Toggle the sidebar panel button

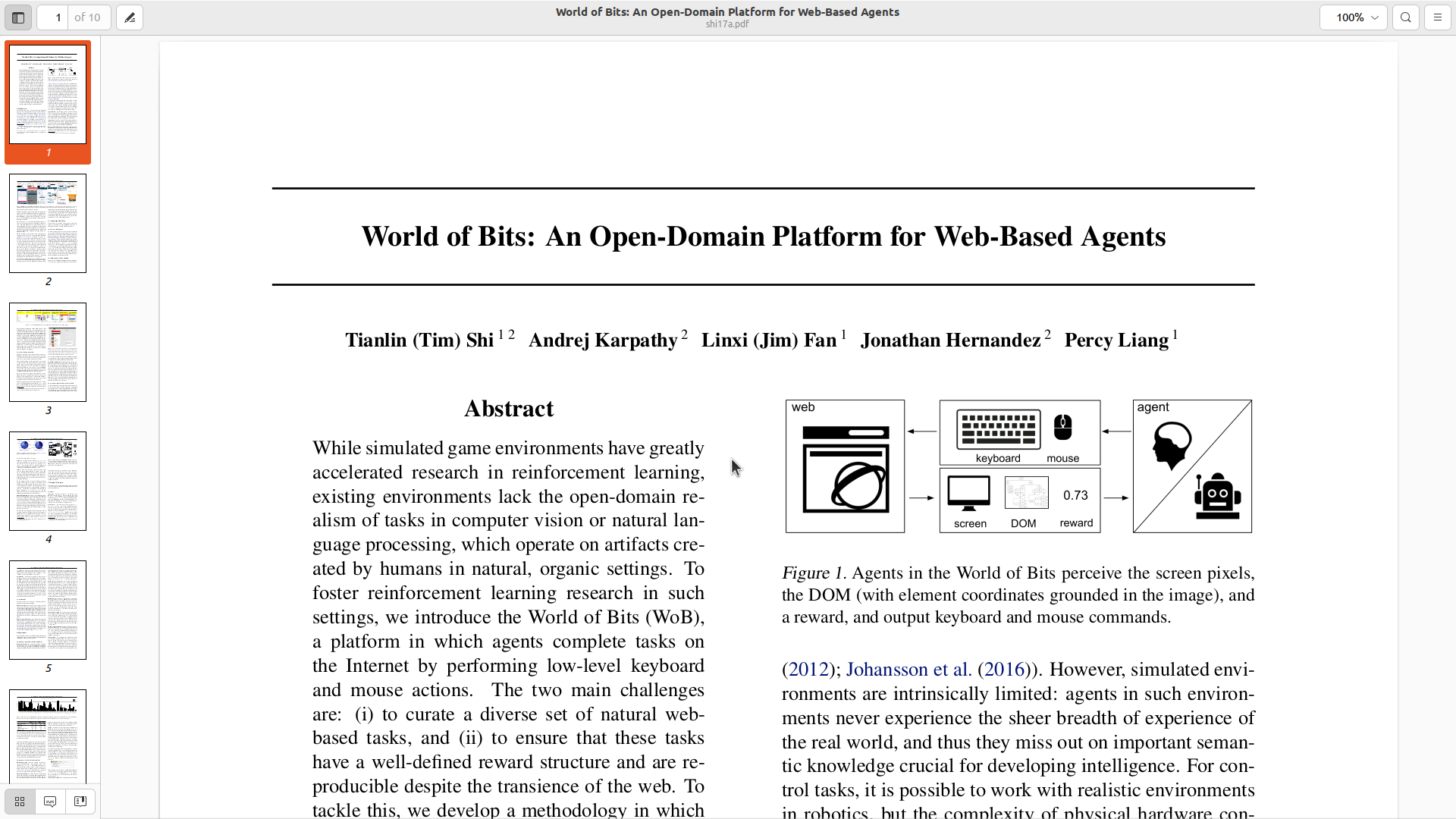[x=18, y=17]
